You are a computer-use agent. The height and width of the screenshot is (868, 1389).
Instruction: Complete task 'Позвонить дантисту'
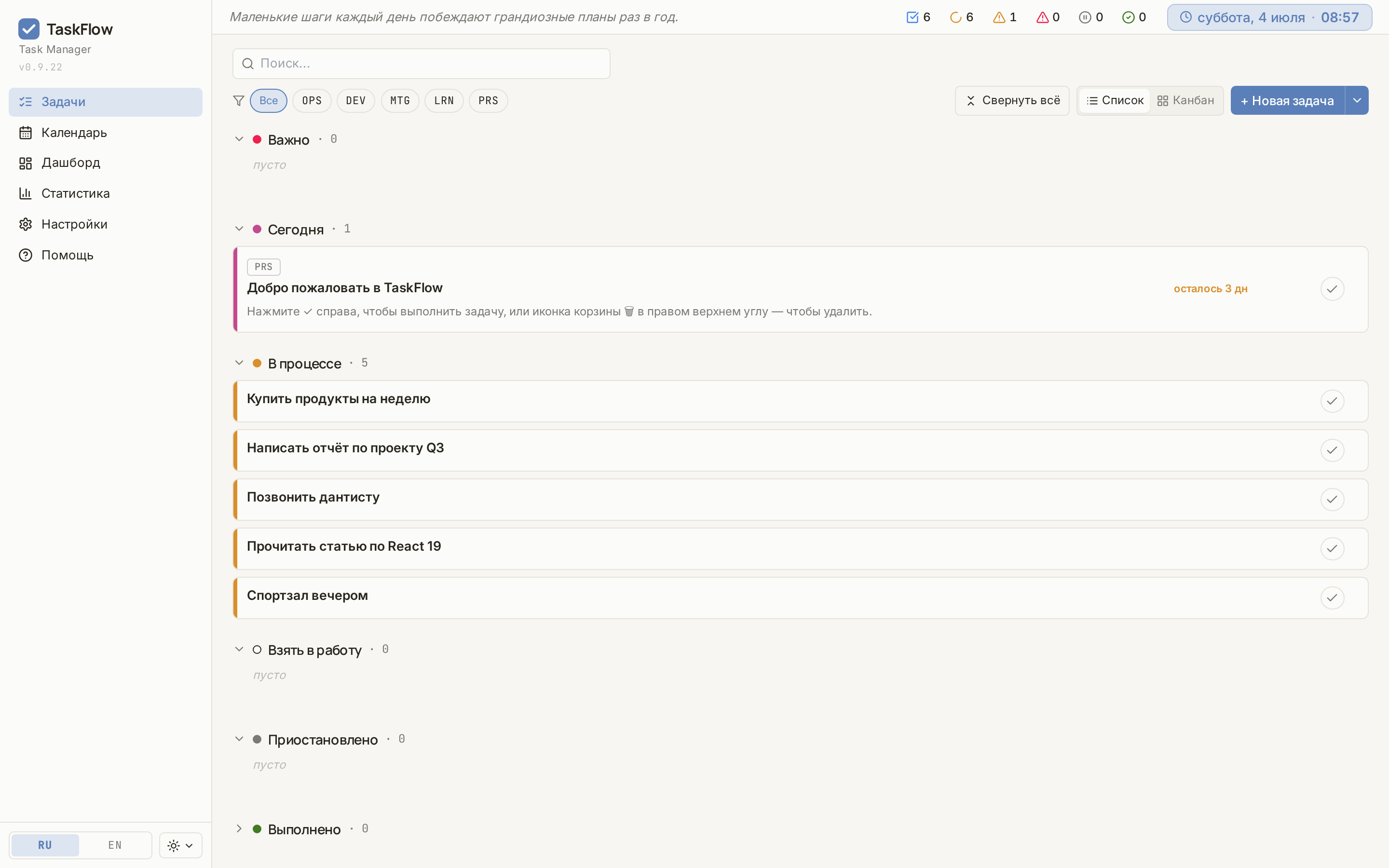click(1332, 500)
